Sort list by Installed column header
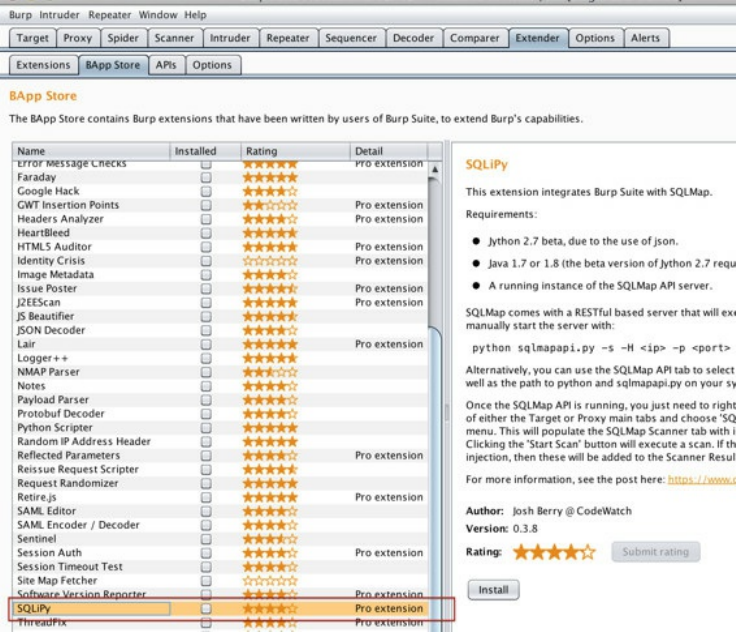The image size is (736, 632). click(x=205, y=151)
